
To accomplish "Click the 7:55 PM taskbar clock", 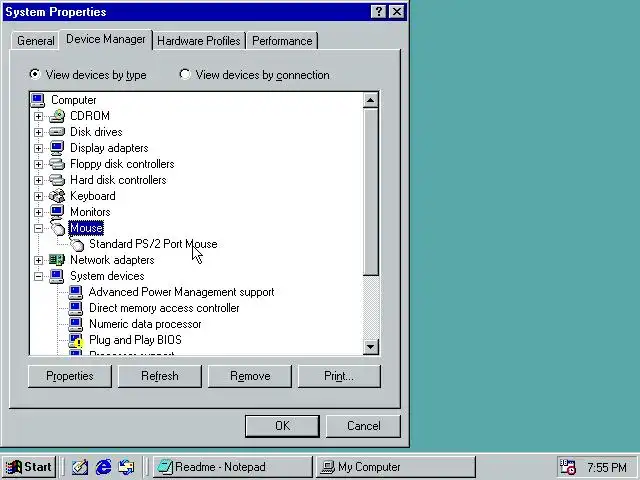I will point(607,467).
